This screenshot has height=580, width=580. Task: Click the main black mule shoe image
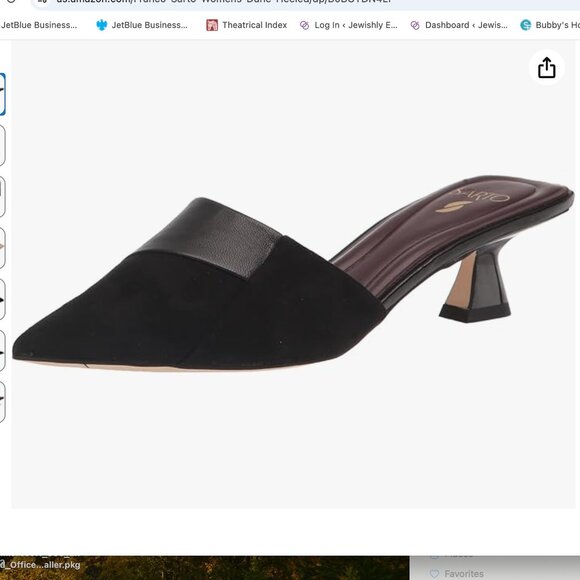(x=293, y=274)
